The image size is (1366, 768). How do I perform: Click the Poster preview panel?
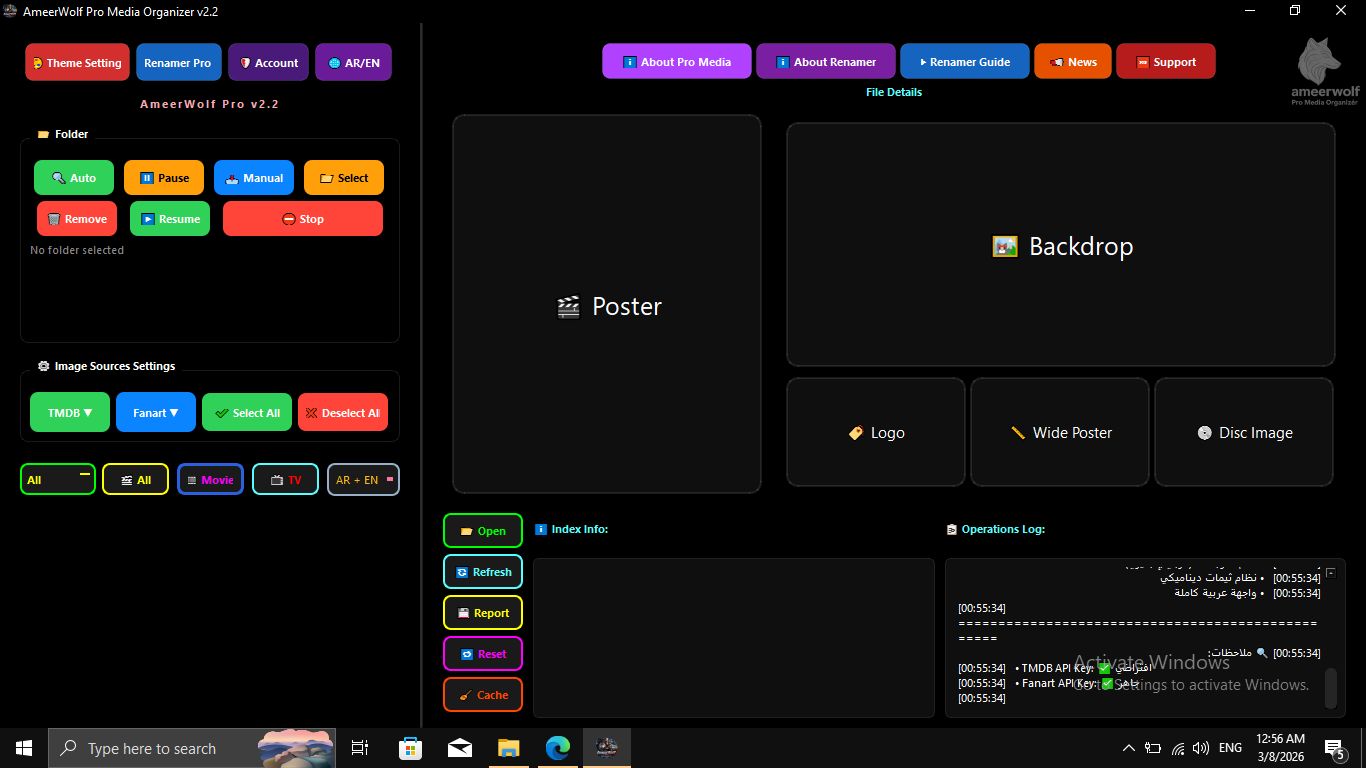point(607,304)
